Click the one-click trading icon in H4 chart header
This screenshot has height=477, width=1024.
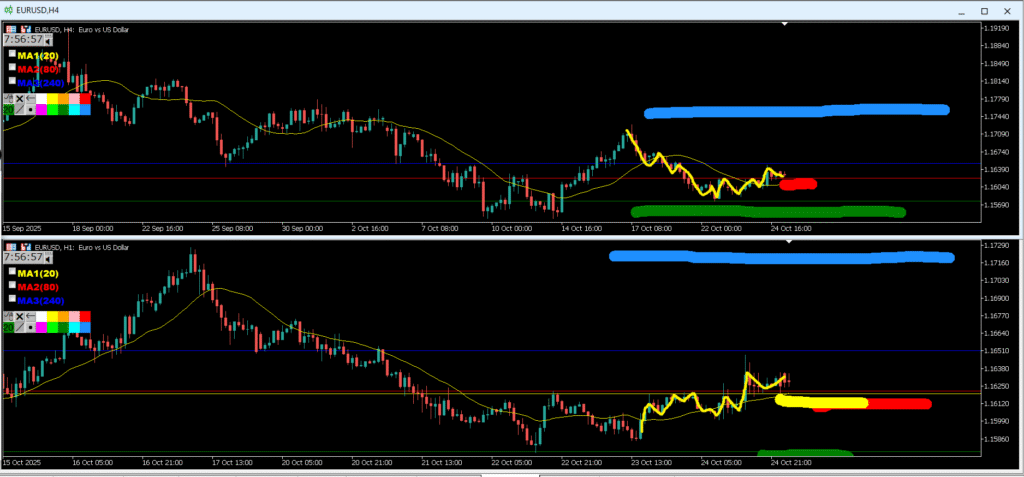[x=9, y=29]
